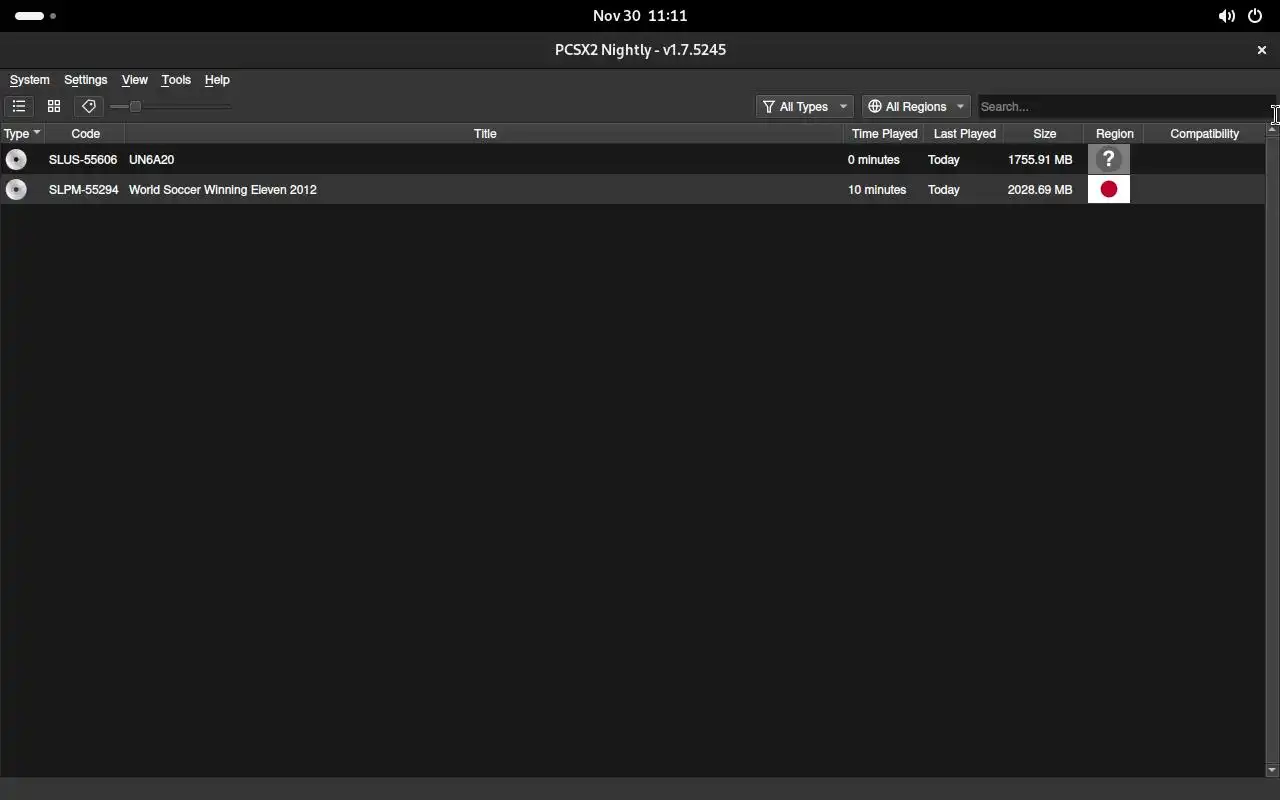The height and width of the screenshot is (800, 1280).
Task: Close the PCSX2 Nightly window
Action: (x=1261, y=50)
